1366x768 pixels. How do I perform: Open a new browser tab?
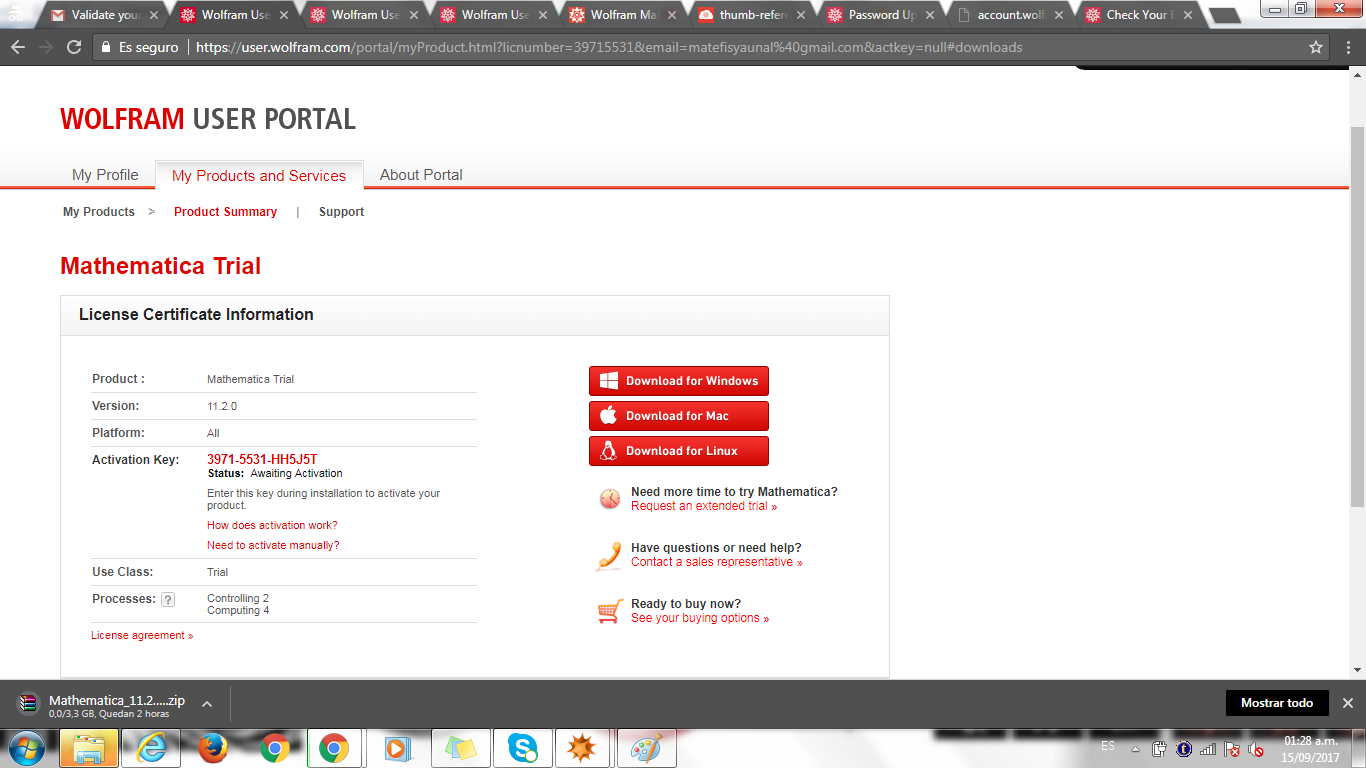(x=1224, y=16)
